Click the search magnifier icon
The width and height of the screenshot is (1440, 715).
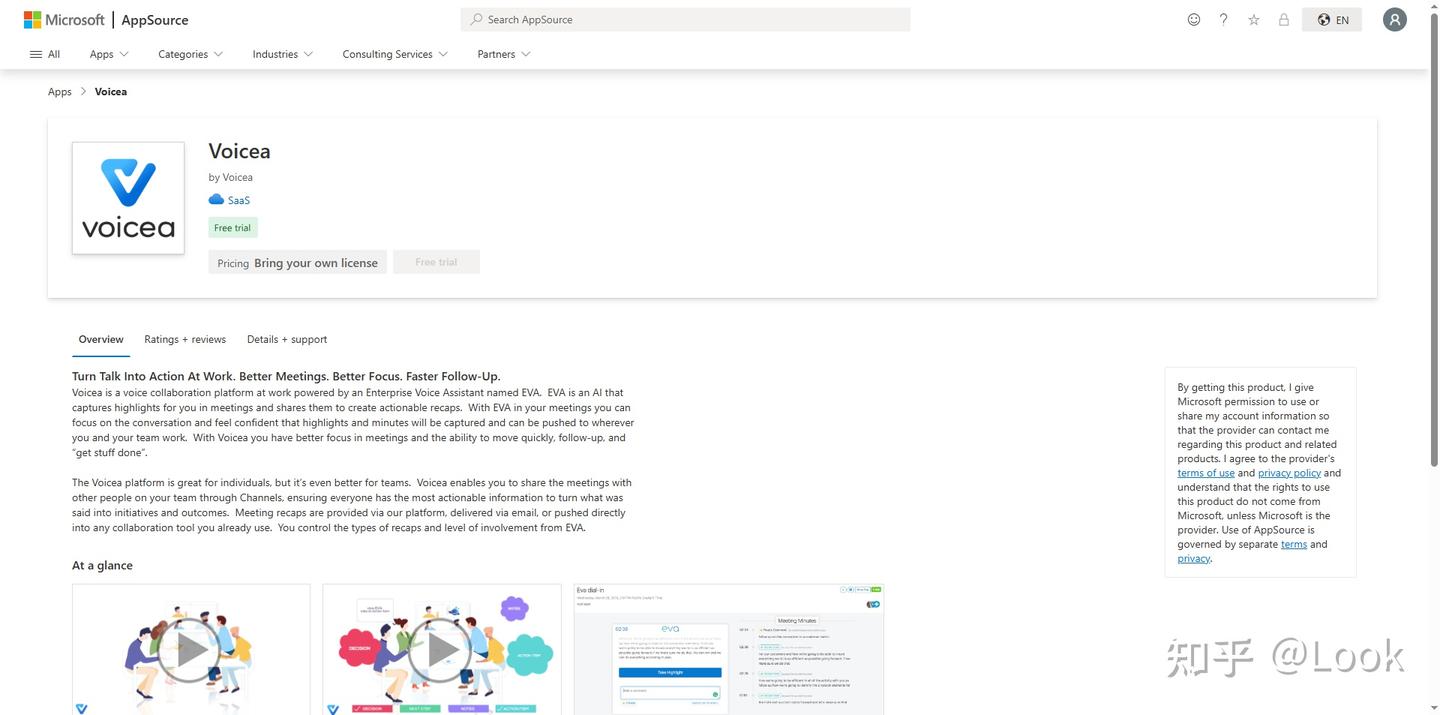point(476,19)
